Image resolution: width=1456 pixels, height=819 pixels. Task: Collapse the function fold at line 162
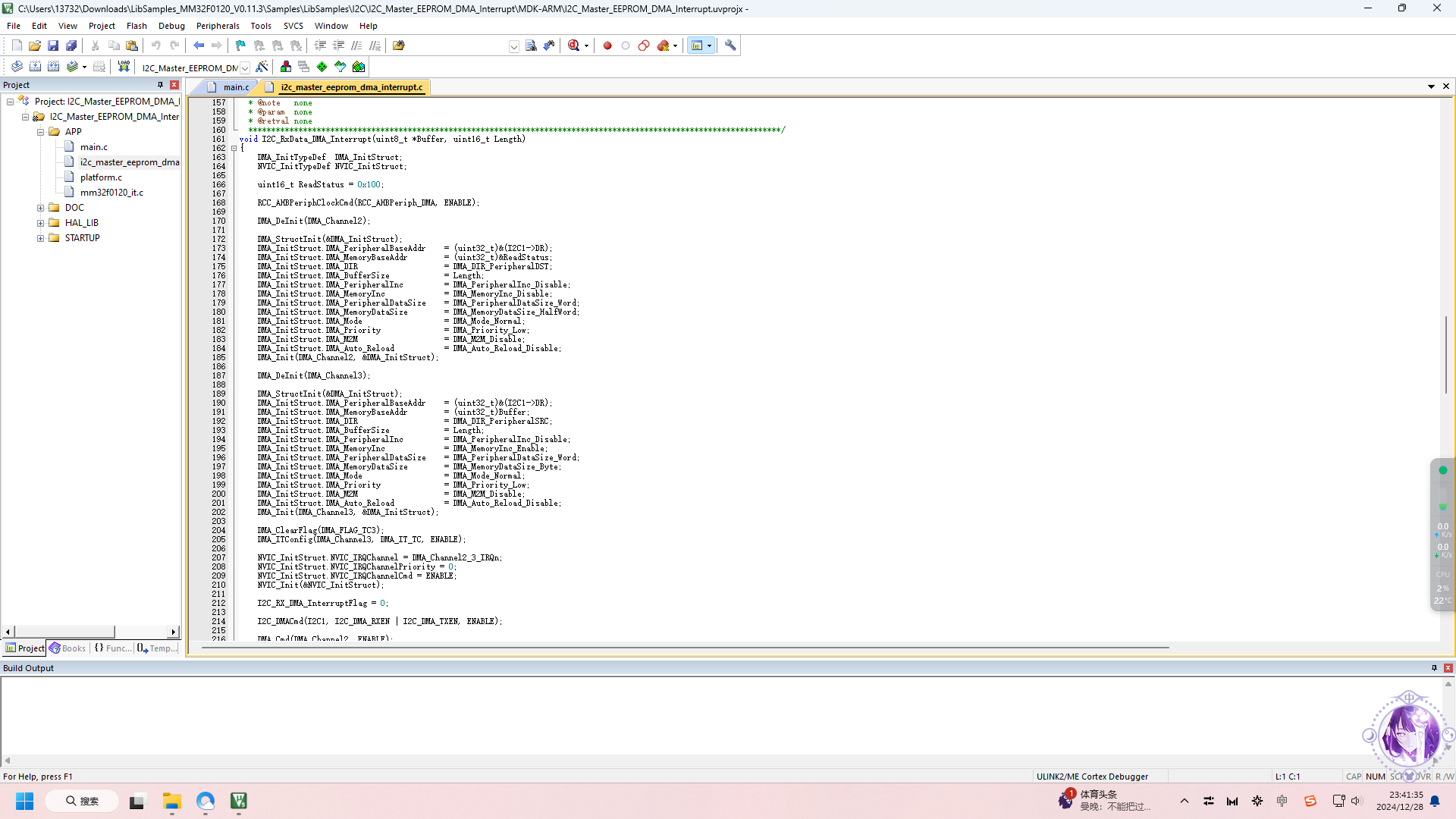point(234,148)
